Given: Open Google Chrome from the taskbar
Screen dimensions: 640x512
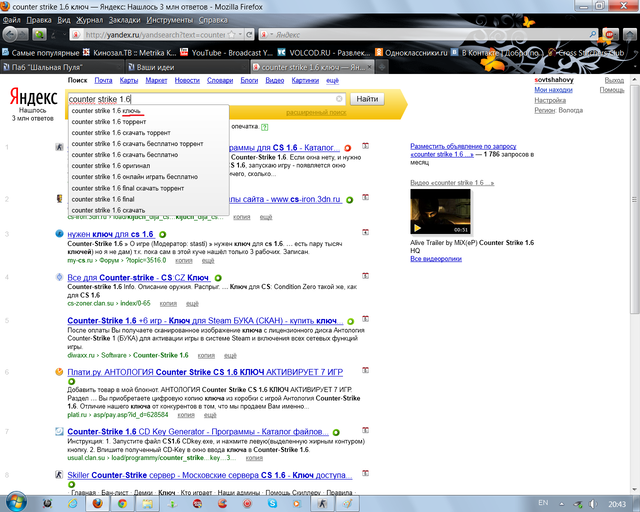Looking at the screenshot, I should coord(122,503).
